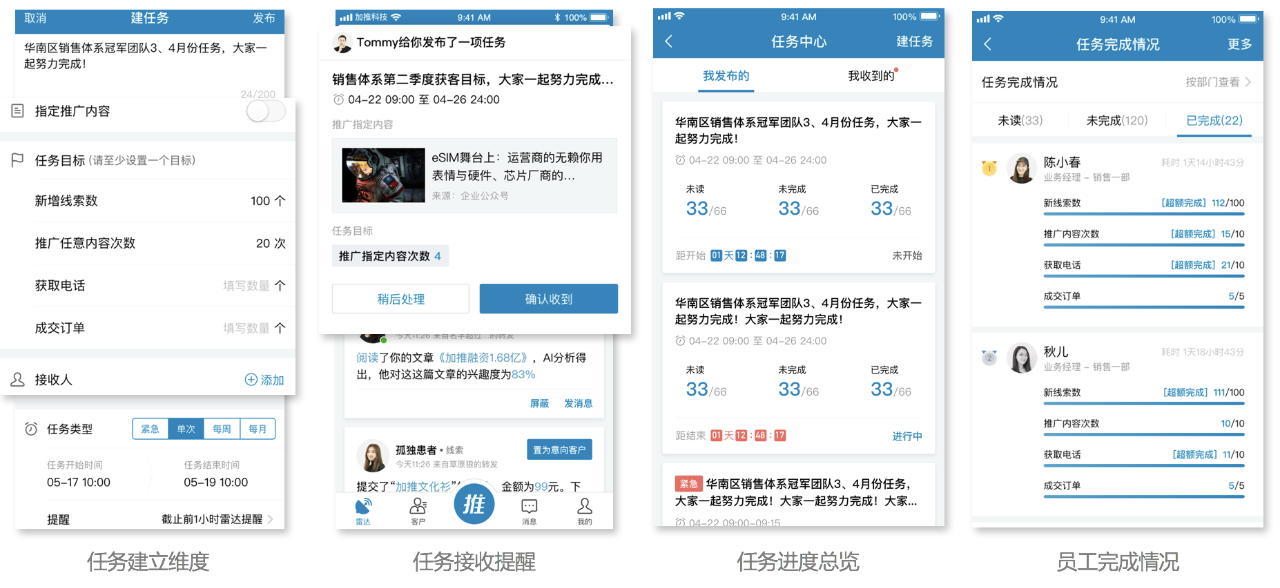Tap 稍后处理 in the task popup

pos(400,299)
